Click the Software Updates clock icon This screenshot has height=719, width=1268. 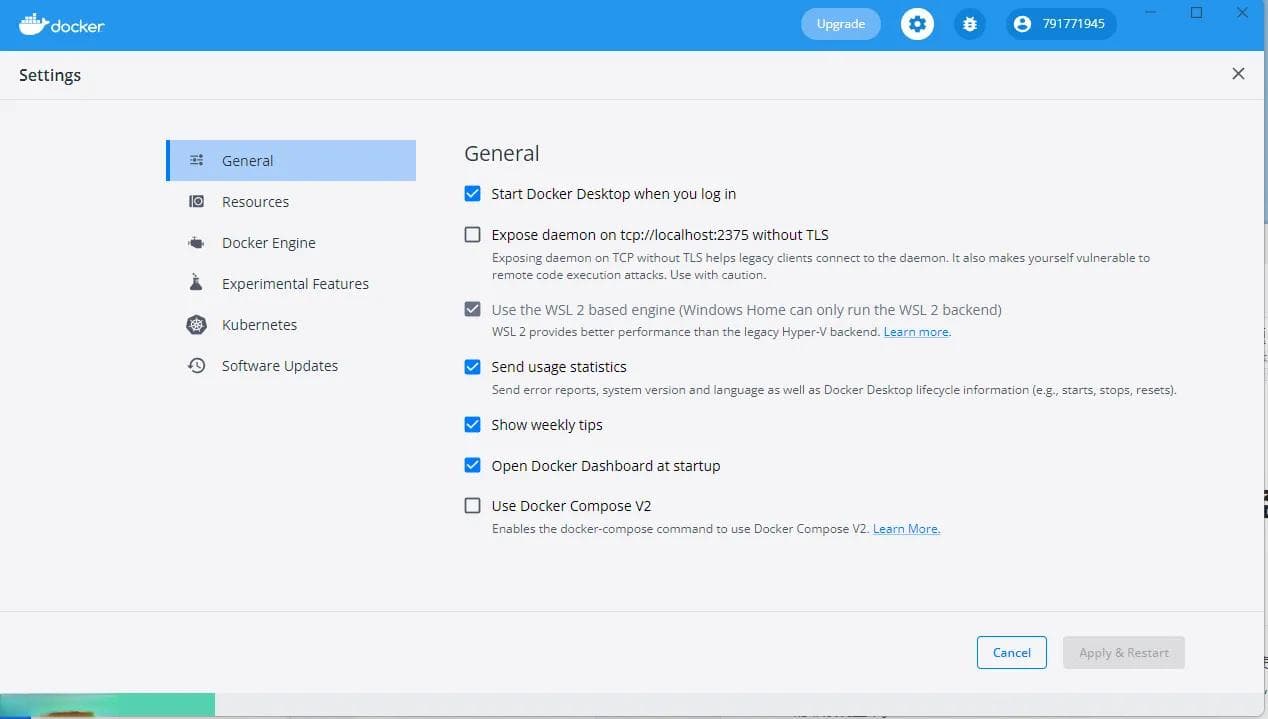pos(197,365)
